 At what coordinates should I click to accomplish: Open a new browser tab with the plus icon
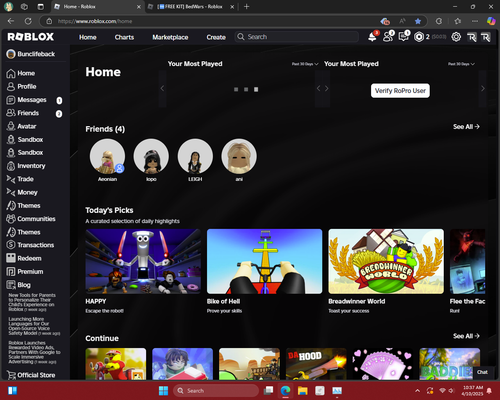(x=246, y=6)
